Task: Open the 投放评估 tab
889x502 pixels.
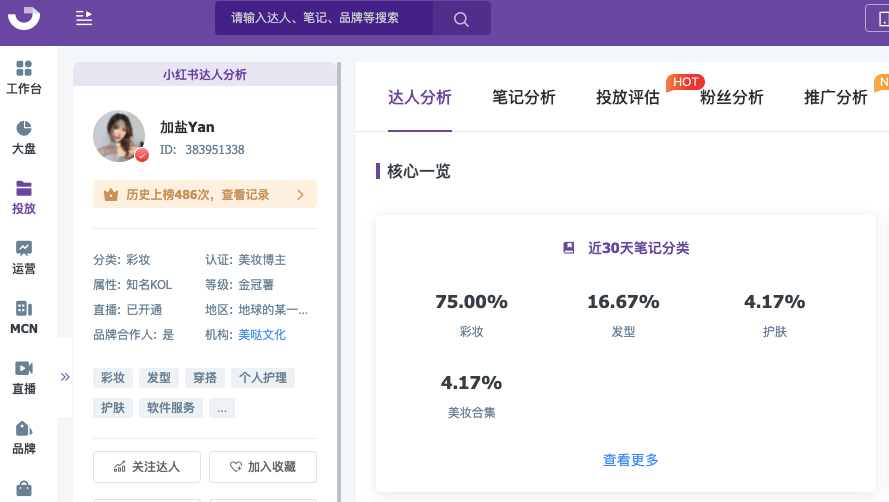Action: pos(627,97)
